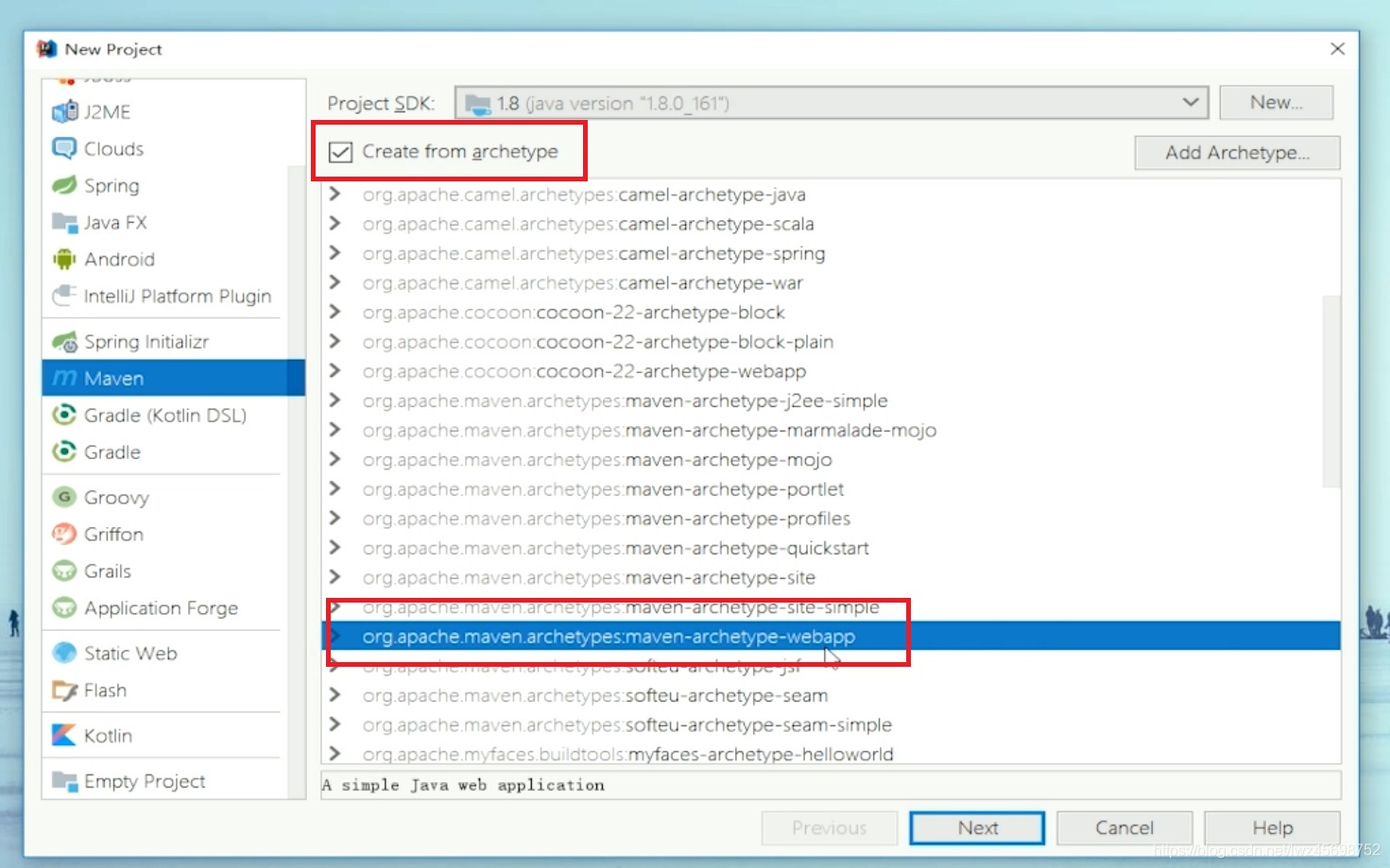This screenshot has width=1390, height=868.
Task: Select maven-archetype-profiles row
Action: coord(831,518)
